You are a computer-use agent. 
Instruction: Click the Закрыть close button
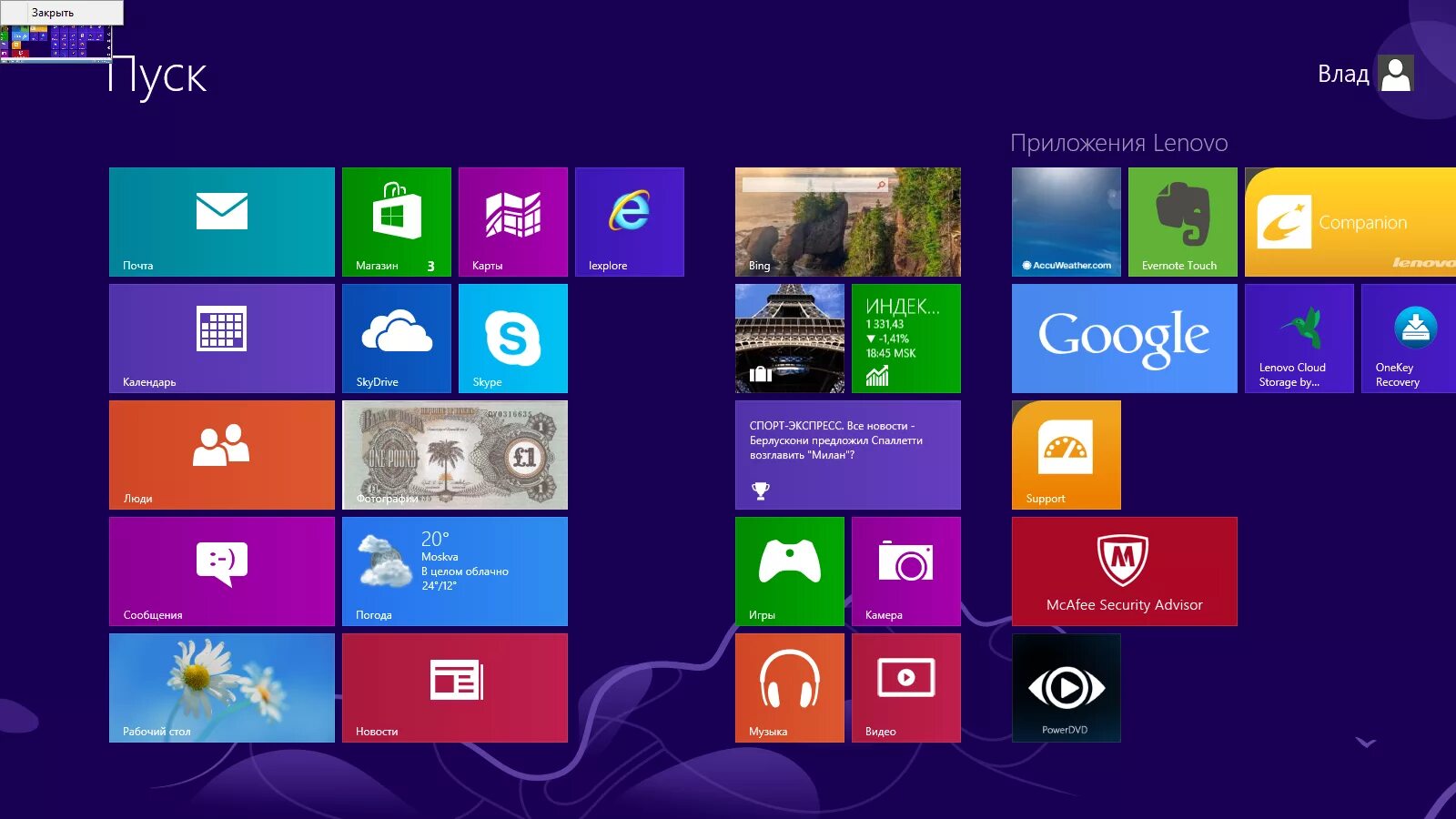(62, 13)
